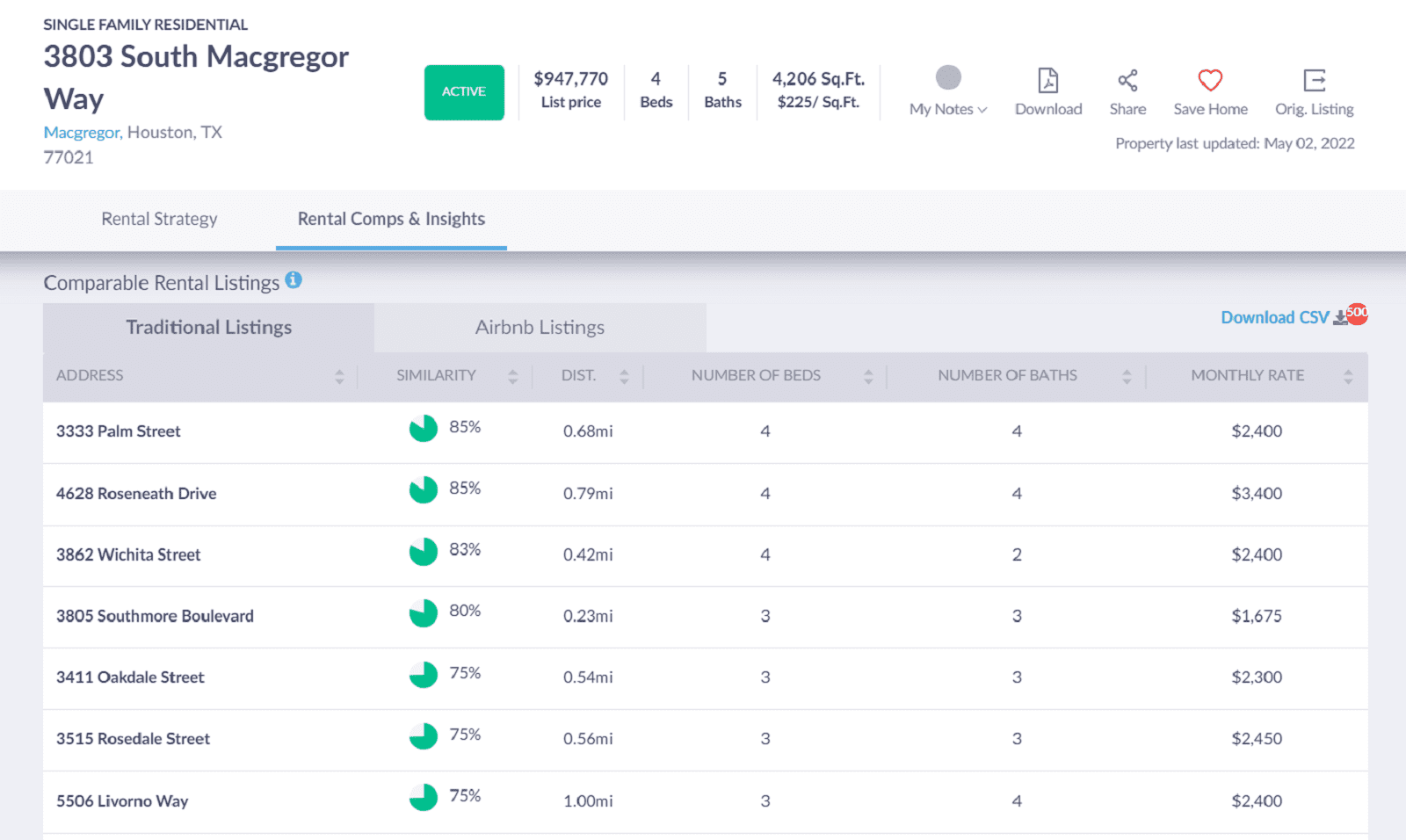This screenshot has width=1406, height=840.
Task: Switch to the Airbnb Listings tab
Action: [x=540, y=327]
